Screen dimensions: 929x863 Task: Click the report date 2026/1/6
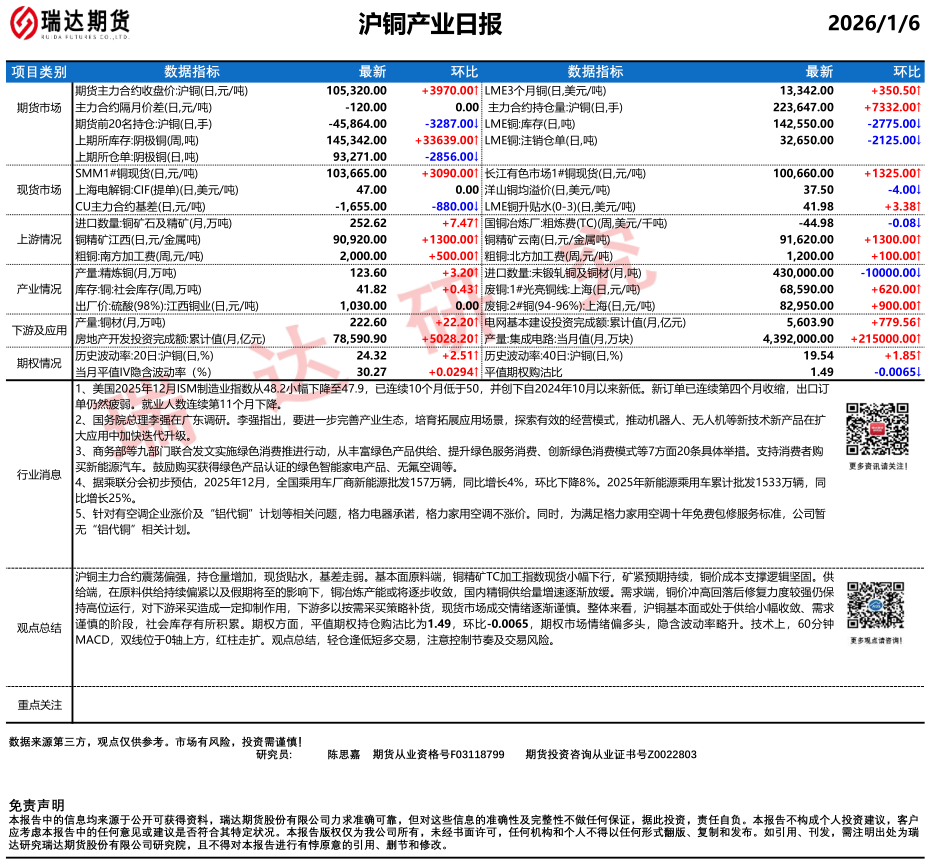[873, 25]
